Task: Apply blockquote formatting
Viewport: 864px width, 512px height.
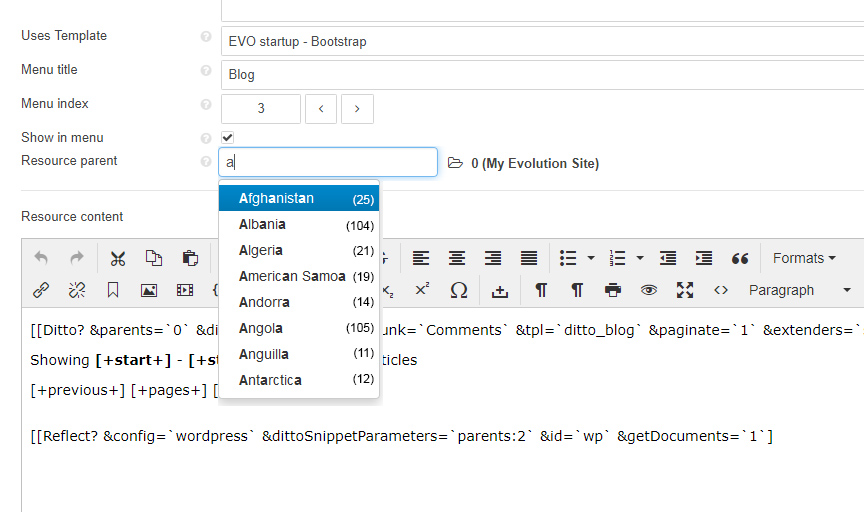Action: tap(740, 258)
